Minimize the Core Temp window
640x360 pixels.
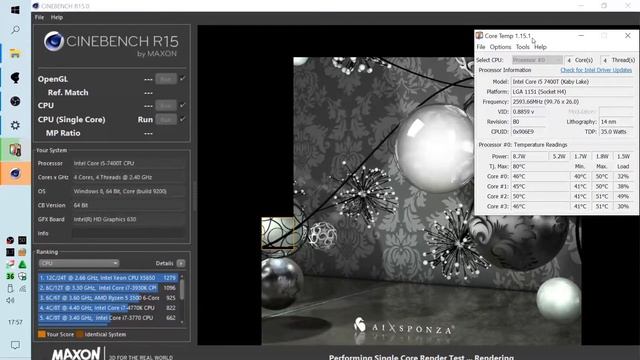pos(581,36)
